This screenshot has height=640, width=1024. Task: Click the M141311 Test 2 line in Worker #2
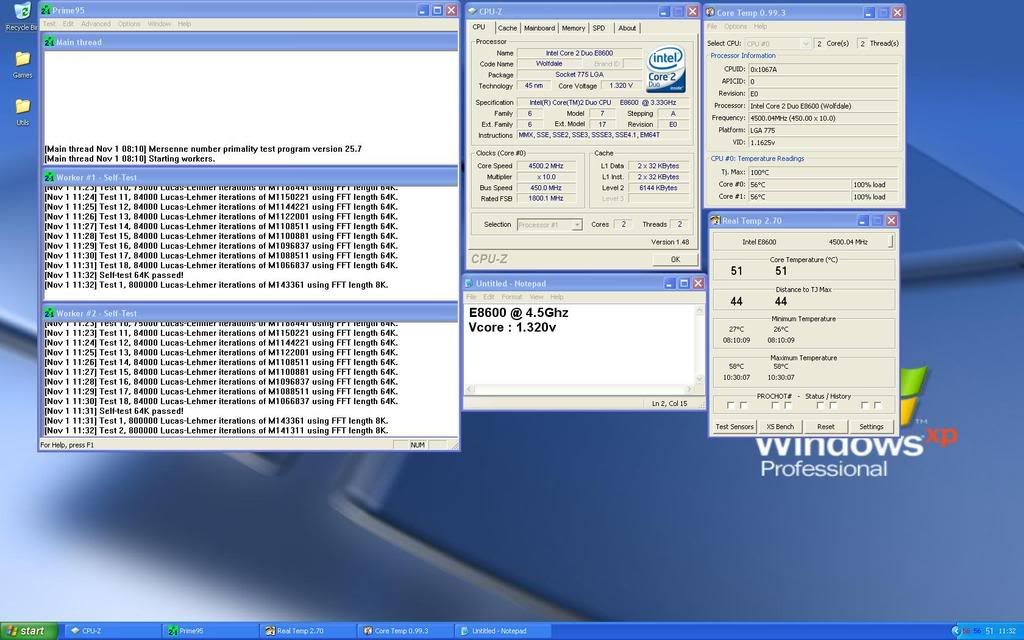point(216,431)
